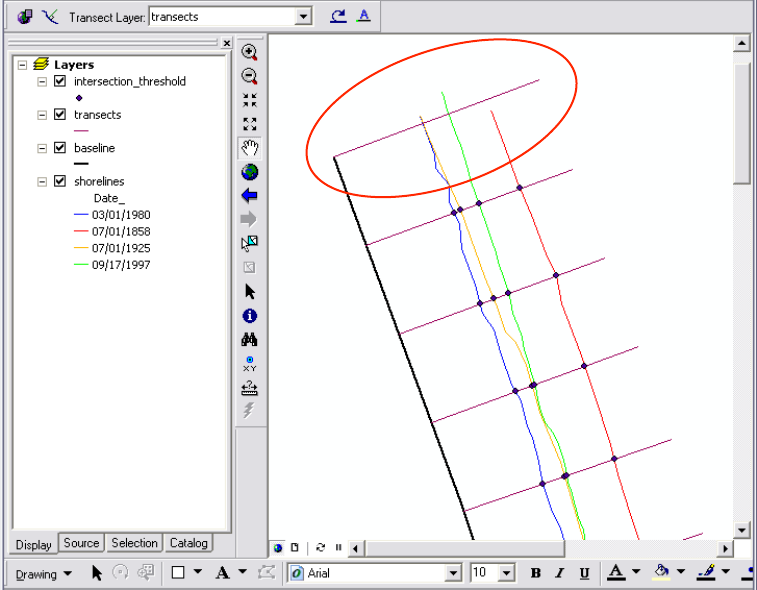Activate the Pan hand tool
This screenshot has height=590, width=757.
(x=250, y=148)
